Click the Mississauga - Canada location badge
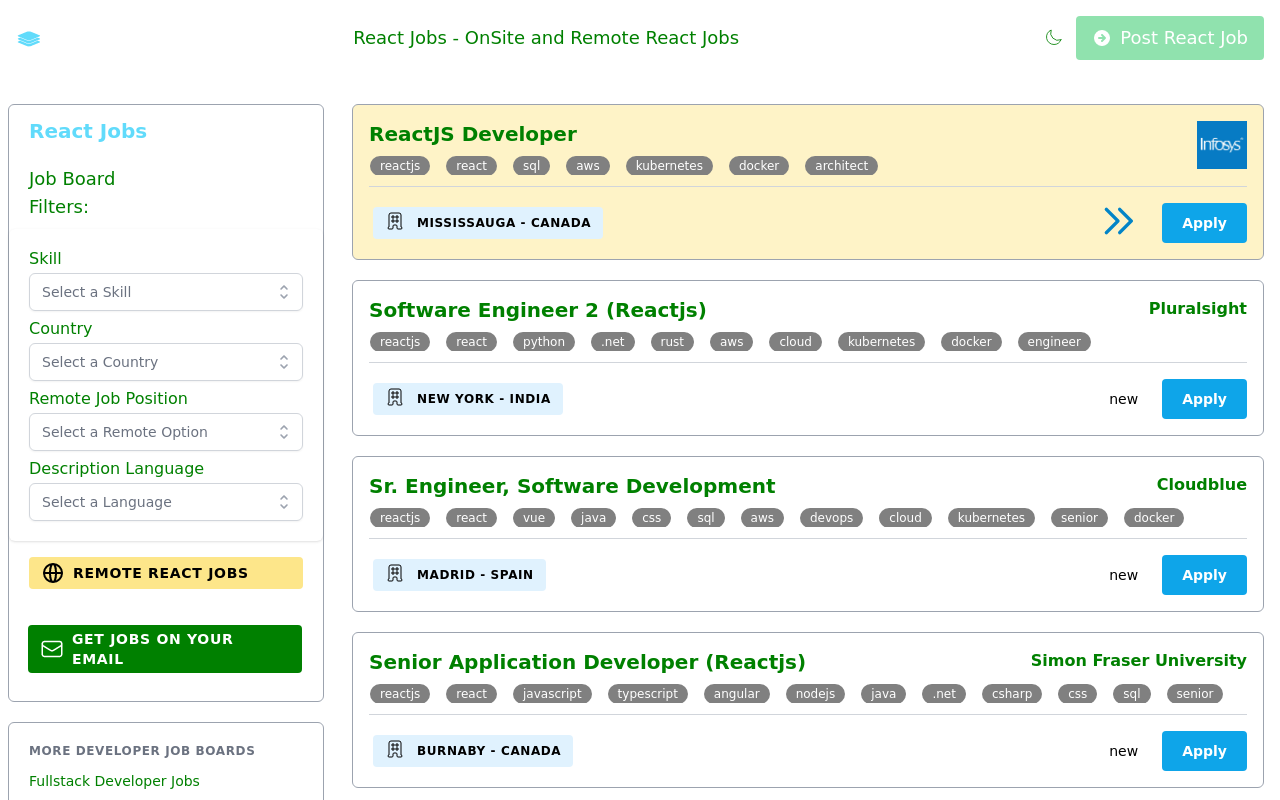This screenshot has height=800, width=1280. click(x=488, y=223)
